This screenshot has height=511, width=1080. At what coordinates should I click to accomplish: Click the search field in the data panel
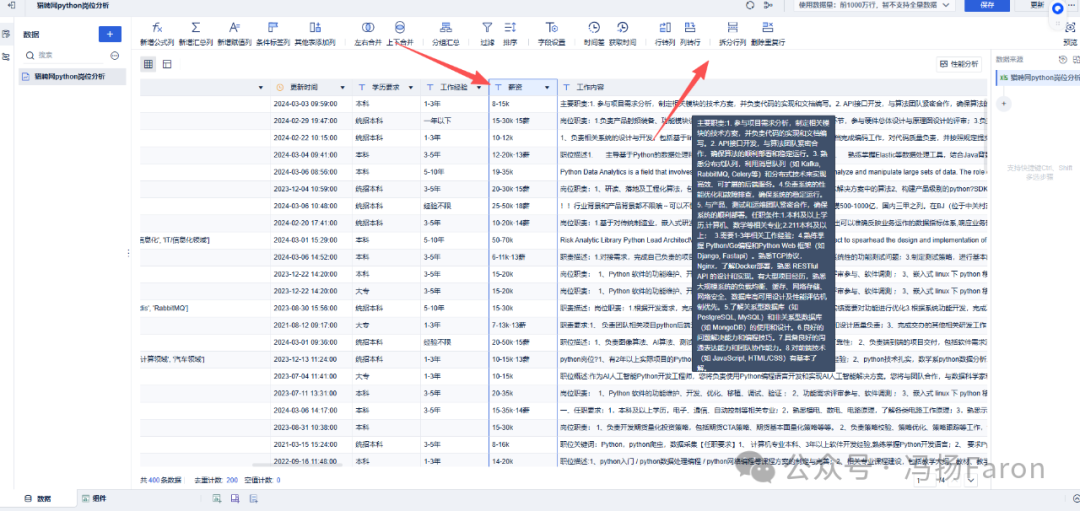coord(65,55)
